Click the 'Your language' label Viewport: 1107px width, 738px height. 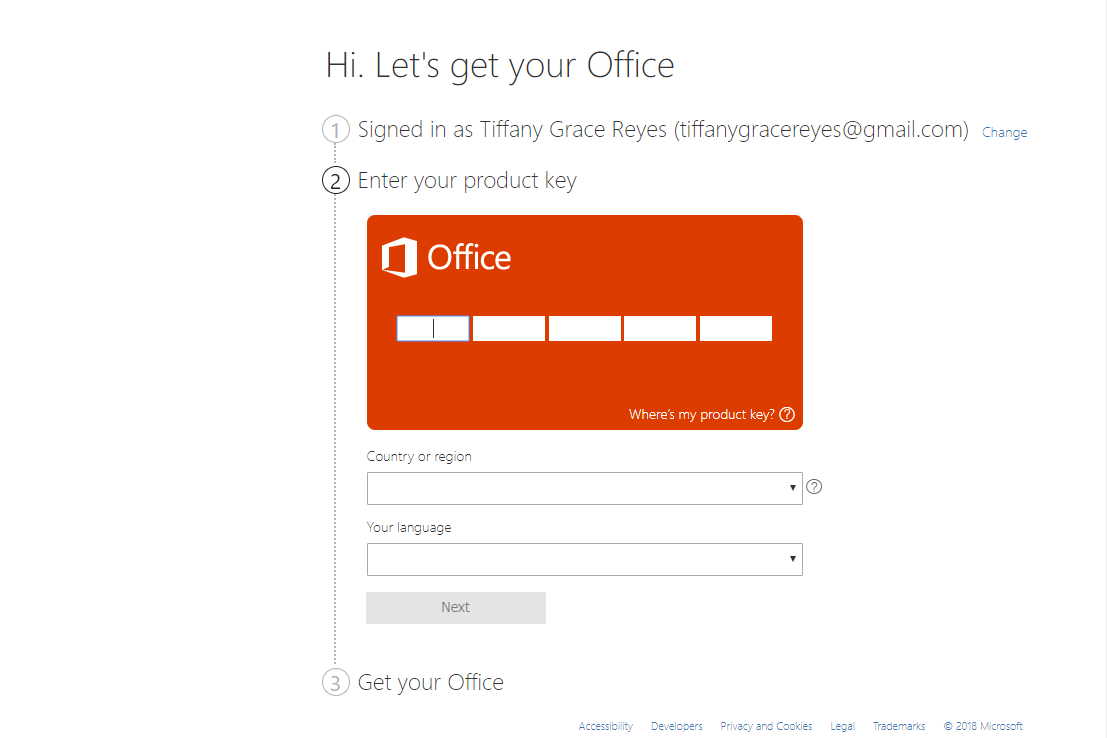point(409,528)
